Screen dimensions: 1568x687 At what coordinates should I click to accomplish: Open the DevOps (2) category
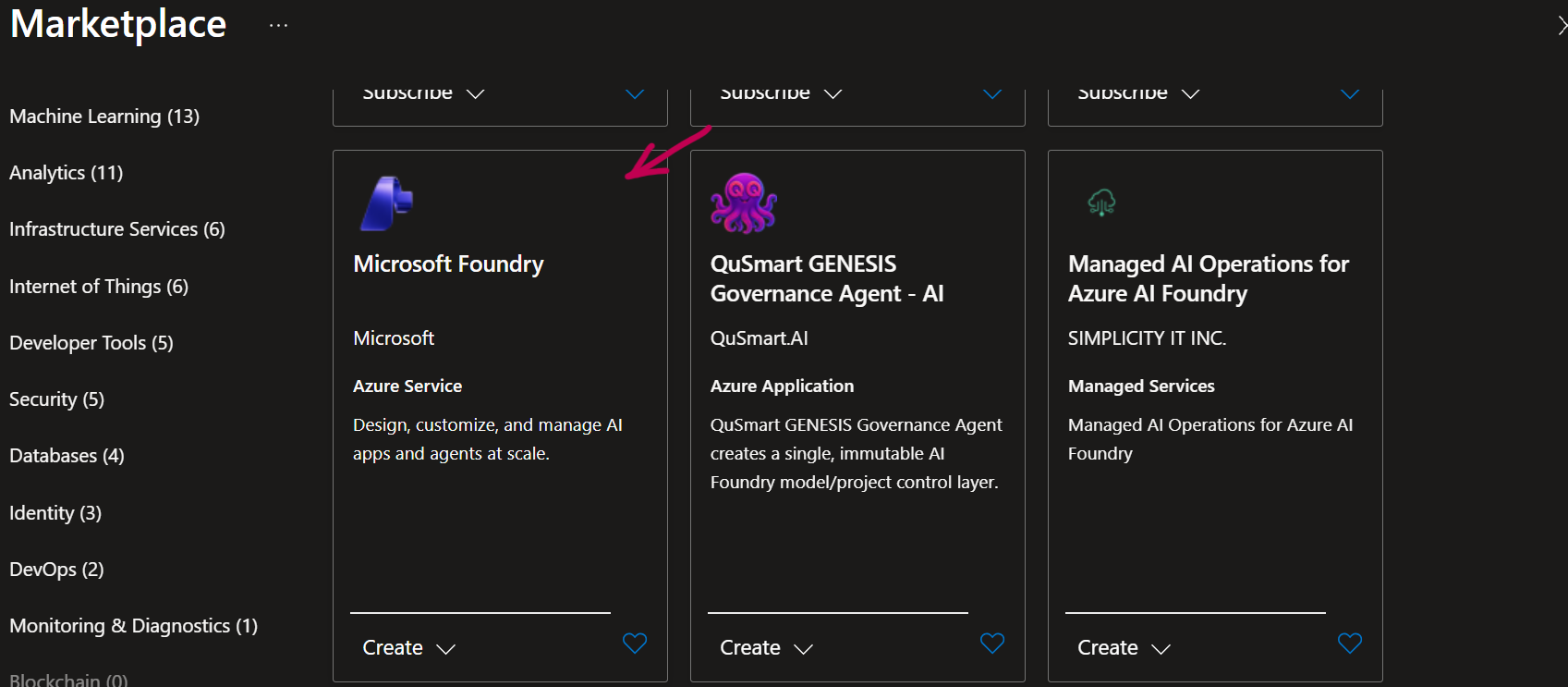coord(56,570)
